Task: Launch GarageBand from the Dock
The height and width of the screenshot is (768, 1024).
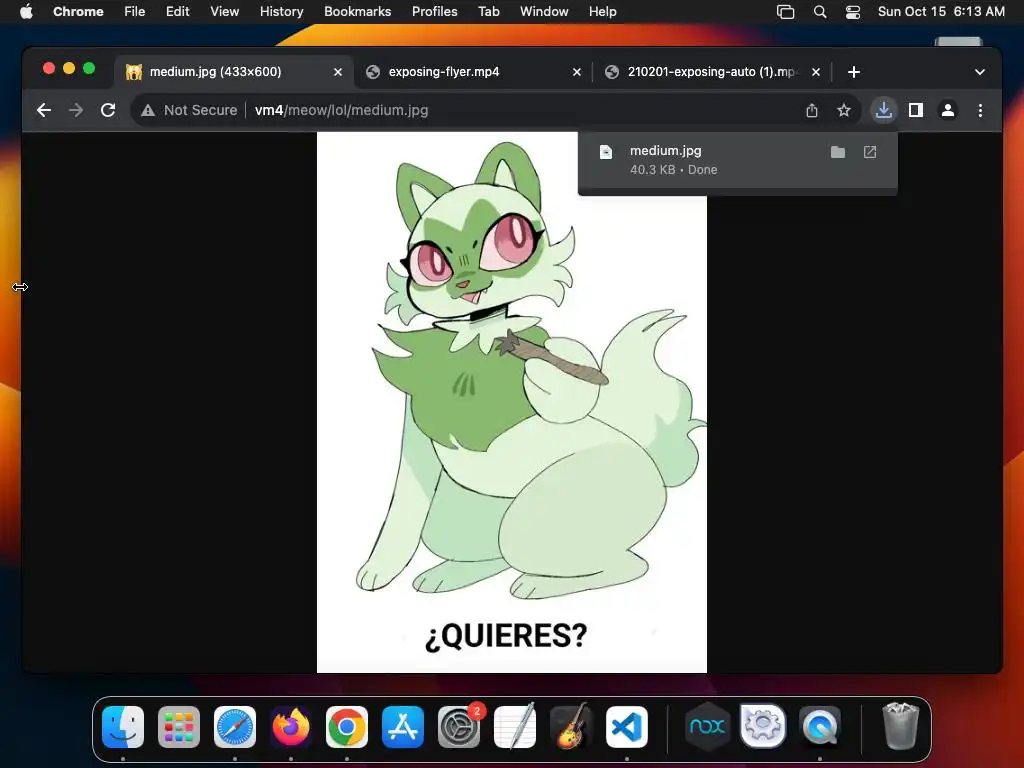Action: tap(571, 727)
